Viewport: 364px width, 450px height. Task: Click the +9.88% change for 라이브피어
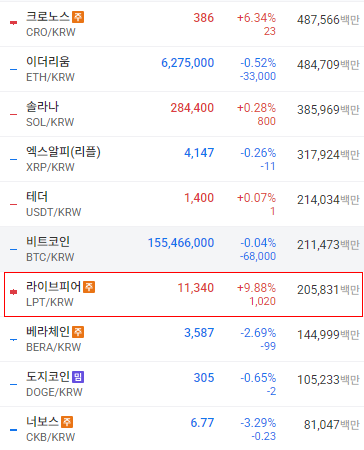coord(256,288)
